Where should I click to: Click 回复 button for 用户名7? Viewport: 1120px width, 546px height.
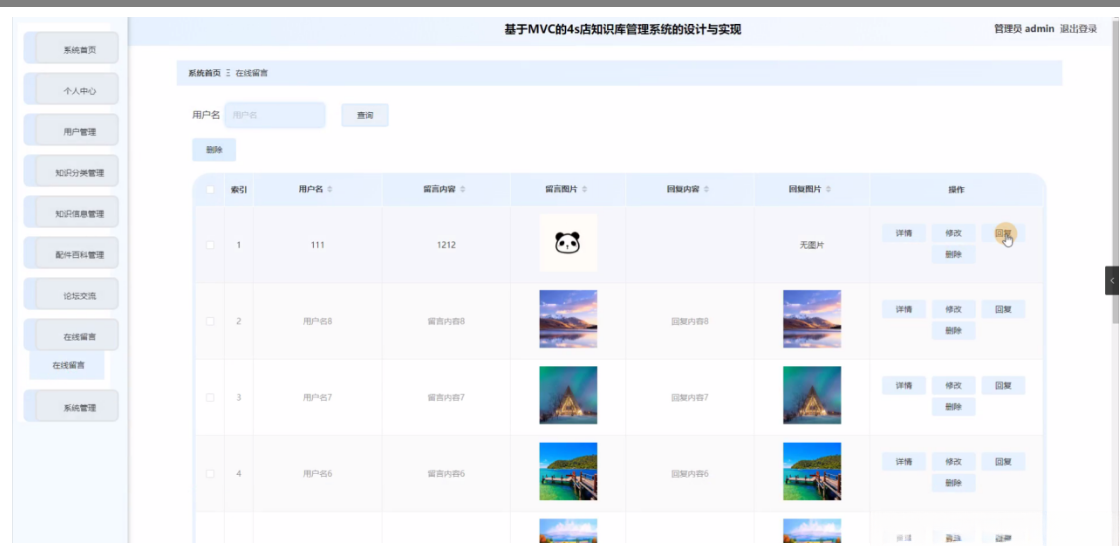point(1004,385)
